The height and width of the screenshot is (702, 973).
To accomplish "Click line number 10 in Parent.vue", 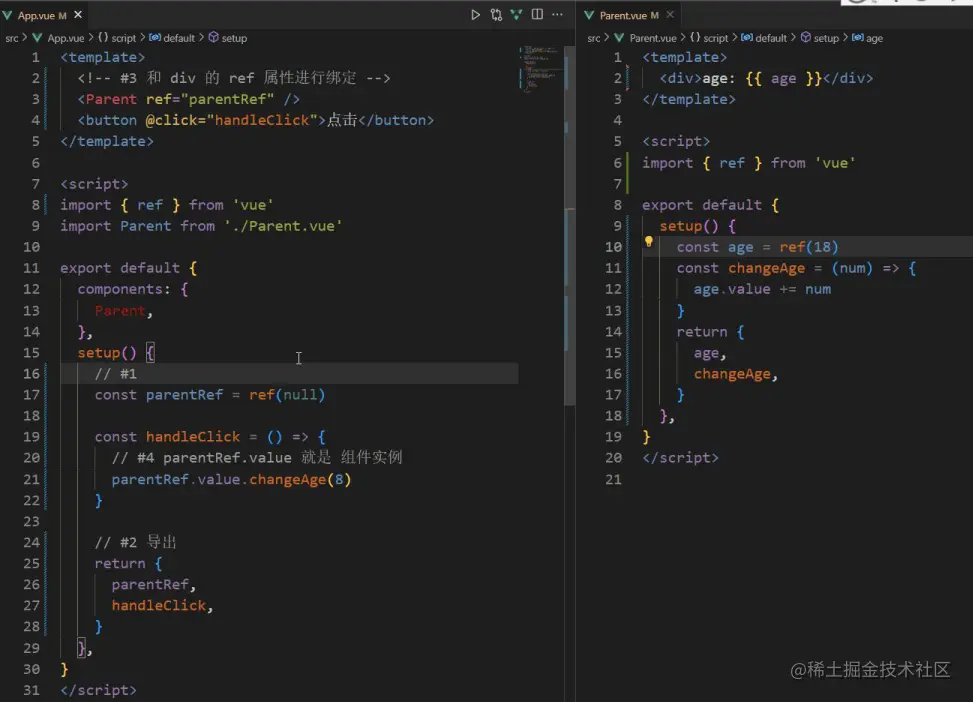I will (613, 247).
